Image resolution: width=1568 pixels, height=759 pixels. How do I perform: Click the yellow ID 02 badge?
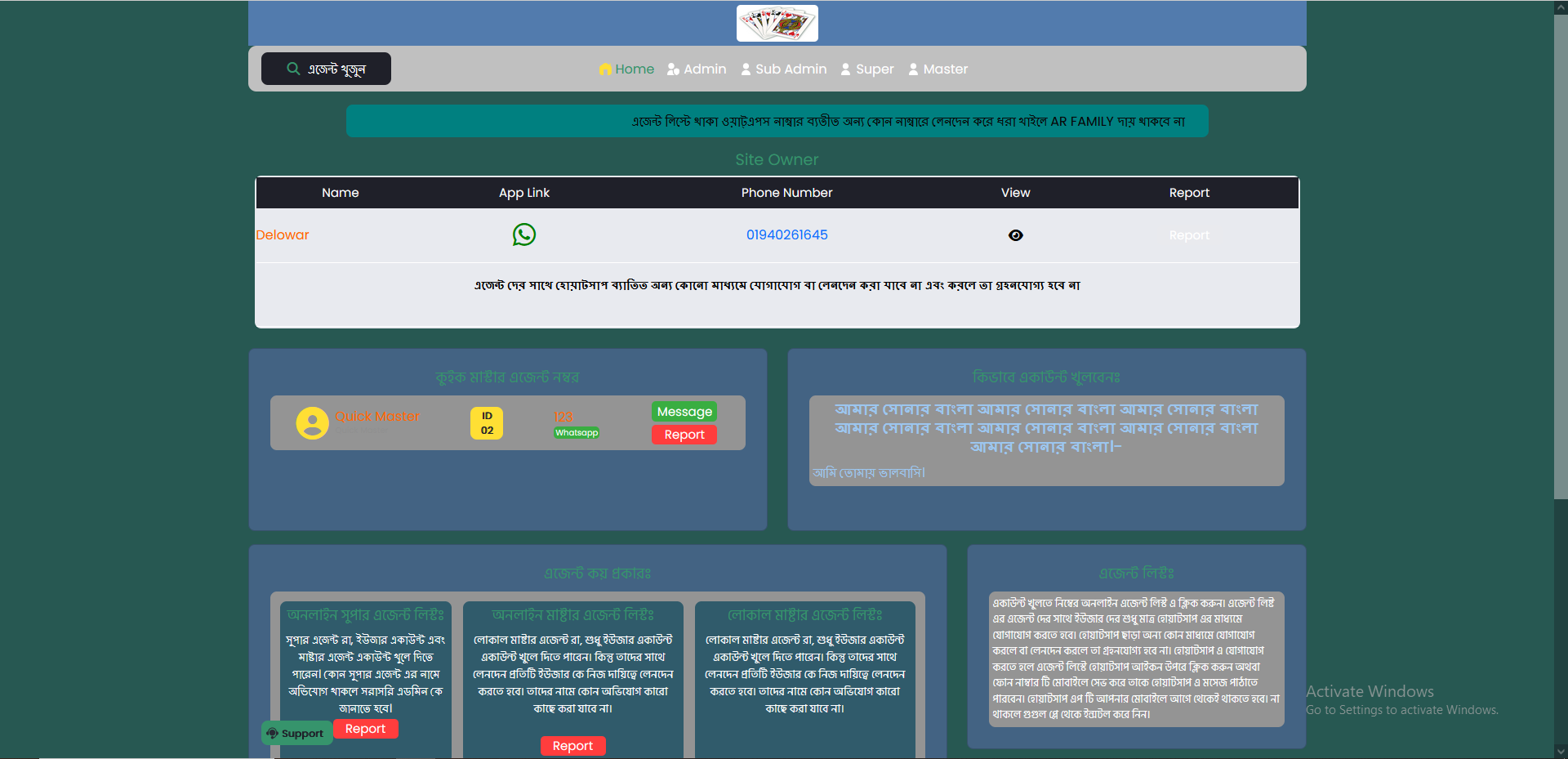pos(487,423)
